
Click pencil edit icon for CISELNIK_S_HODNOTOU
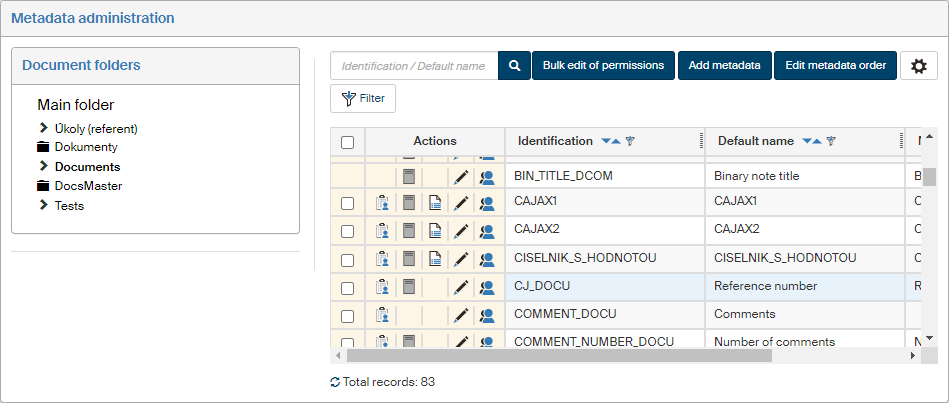(460, 260)
